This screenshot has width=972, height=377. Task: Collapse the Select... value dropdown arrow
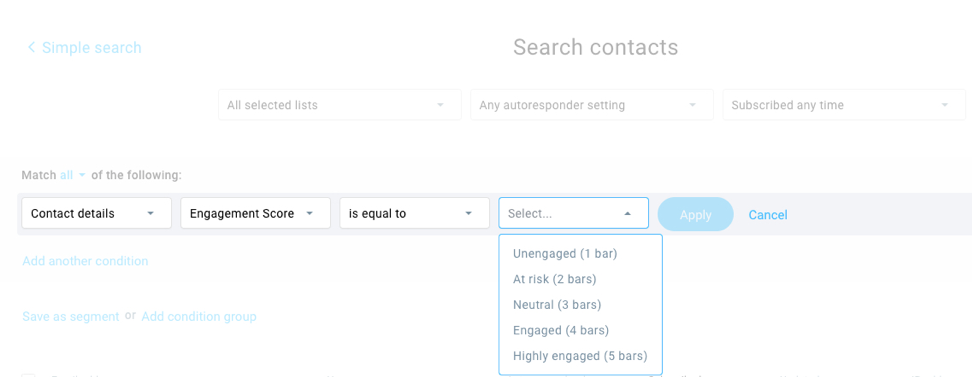click(x=627, y=213)
